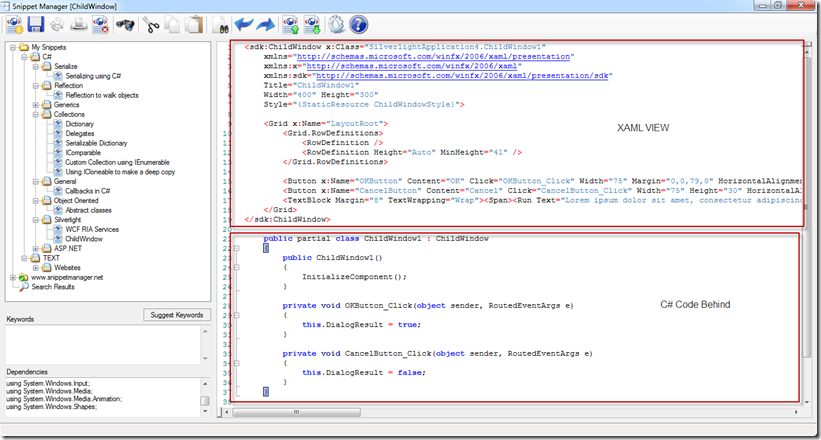Click the code editor horizontal scrollbar thumb
Image resolution: width=821 pixels, height=440 pixels.
296,412
